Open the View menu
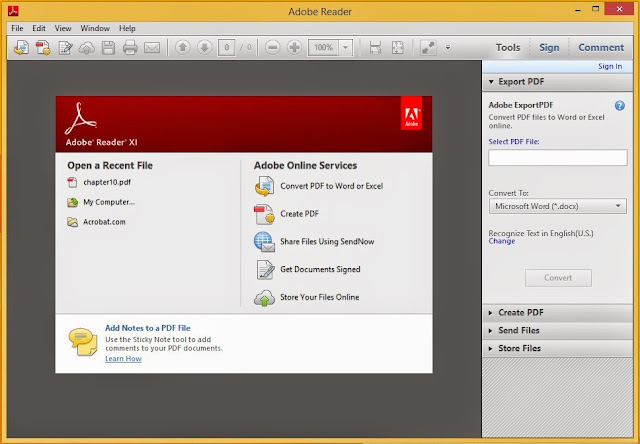 [x=63, y=28]
